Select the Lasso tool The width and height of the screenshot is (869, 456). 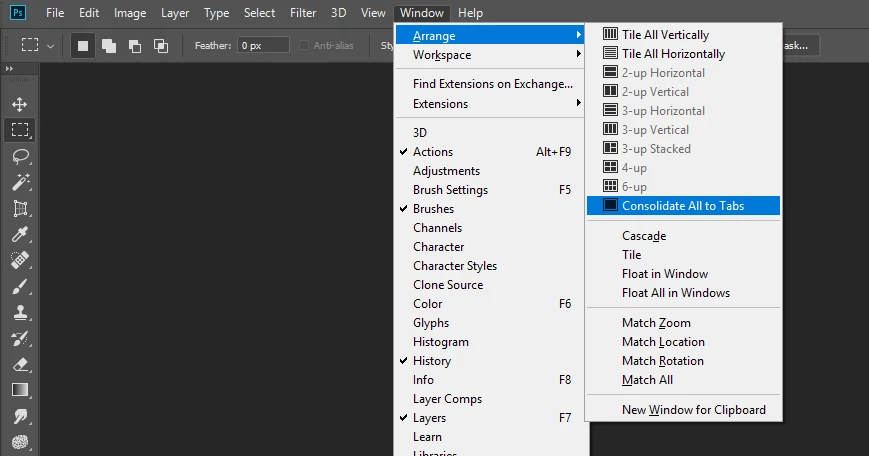pyautogui.click(x=20, y=156)
